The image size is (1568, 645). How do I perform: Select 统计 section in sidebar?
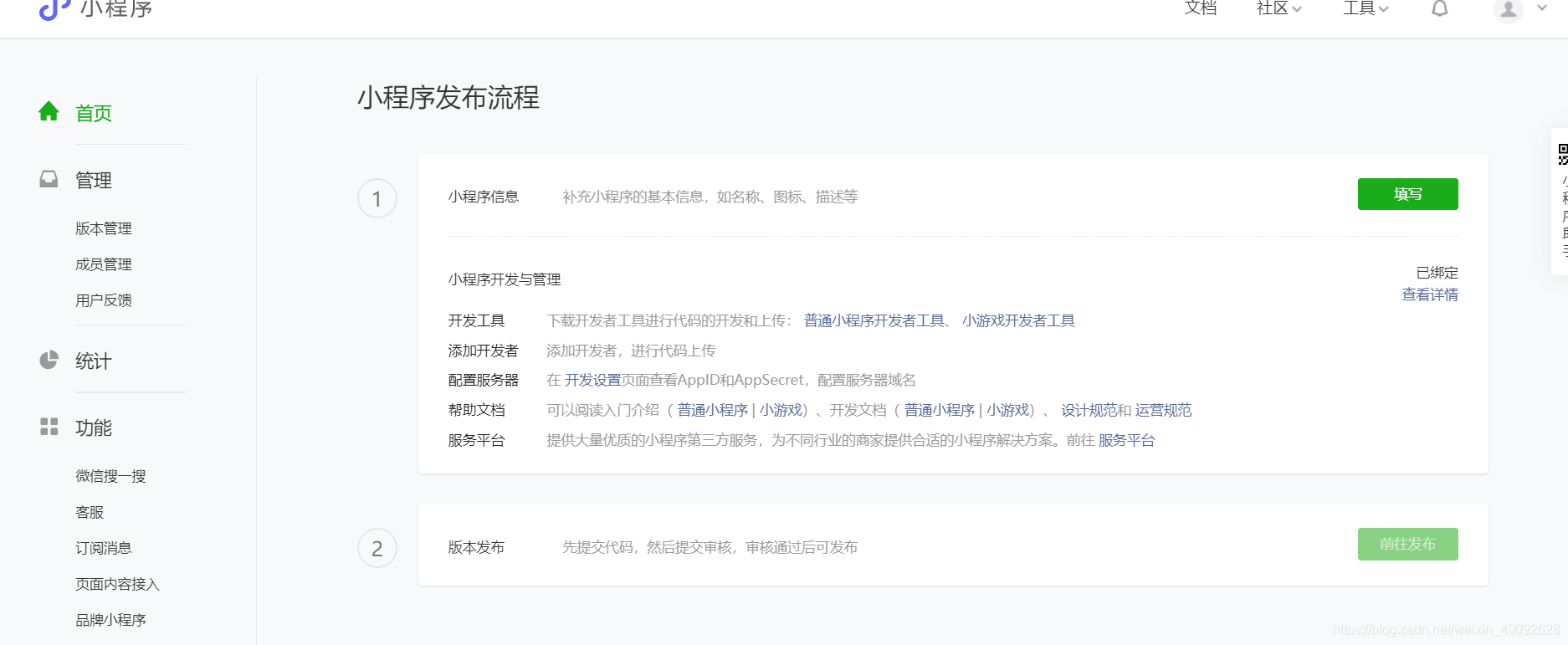click(x=94, y=361)
